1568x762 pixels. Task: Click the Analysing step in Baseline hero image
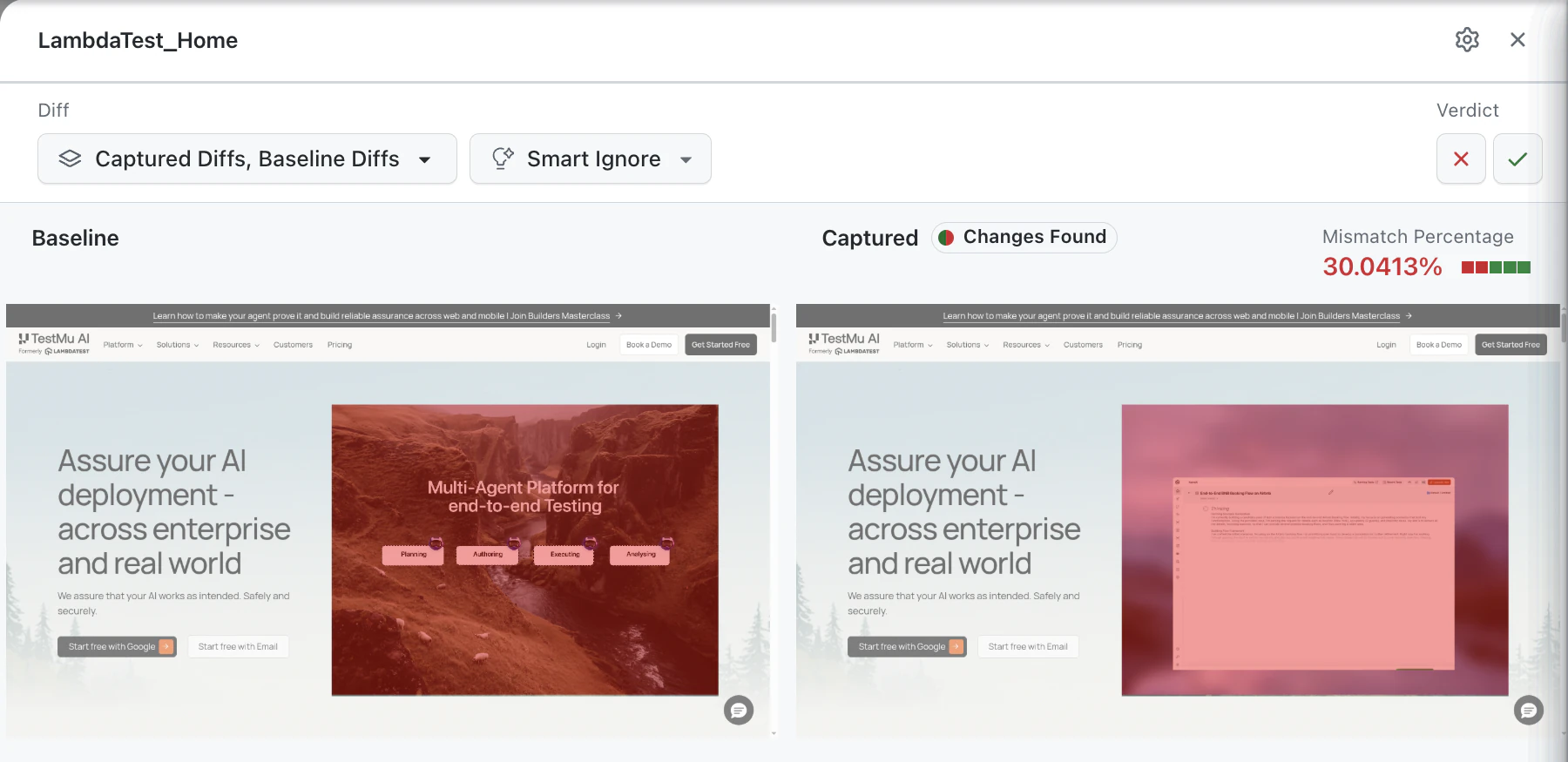[x=640, y=555]
